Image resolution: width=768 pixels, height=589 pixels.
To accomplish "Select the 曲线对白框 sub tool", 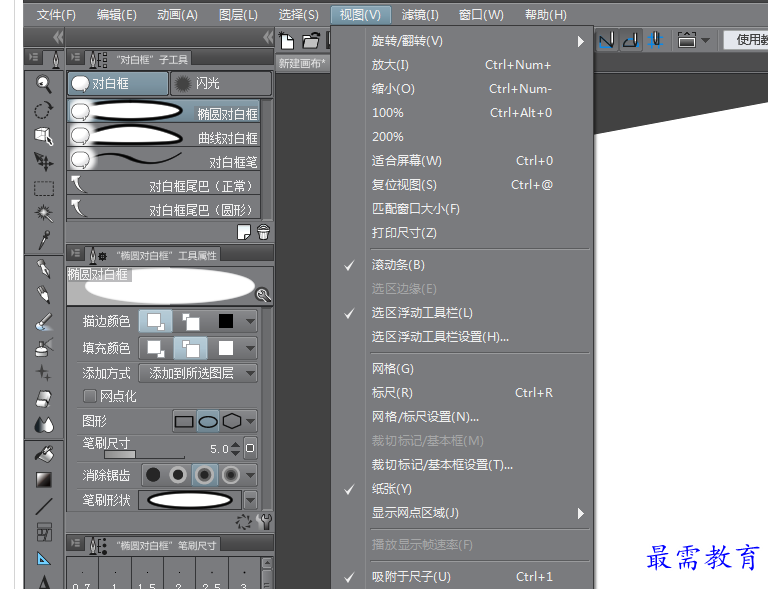I will (x=164, y=137).
